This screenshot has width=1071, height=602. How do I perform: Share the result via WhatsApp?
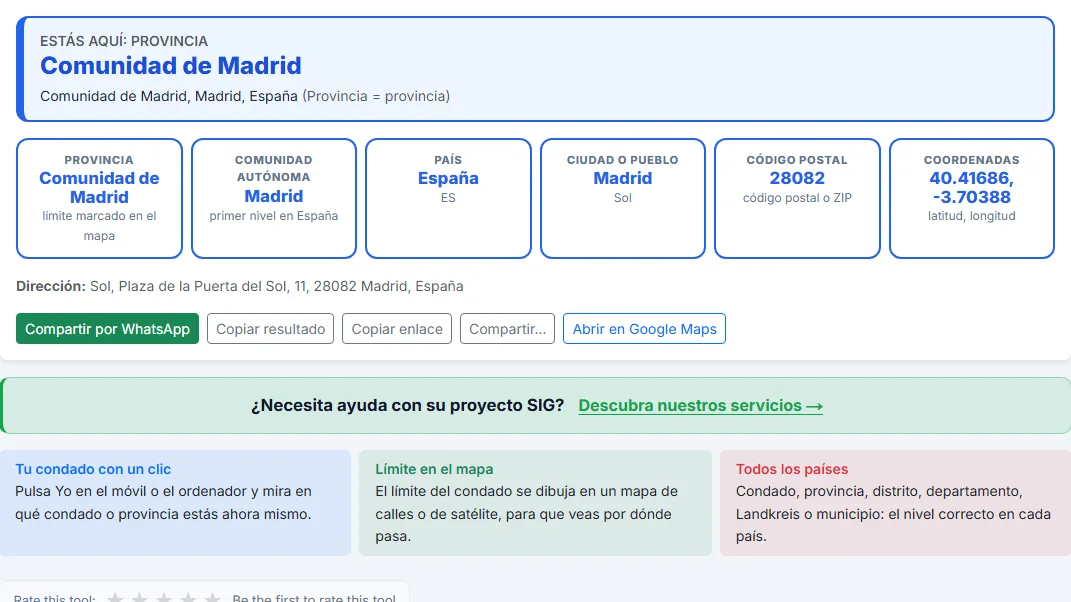(x=107, y=329)
